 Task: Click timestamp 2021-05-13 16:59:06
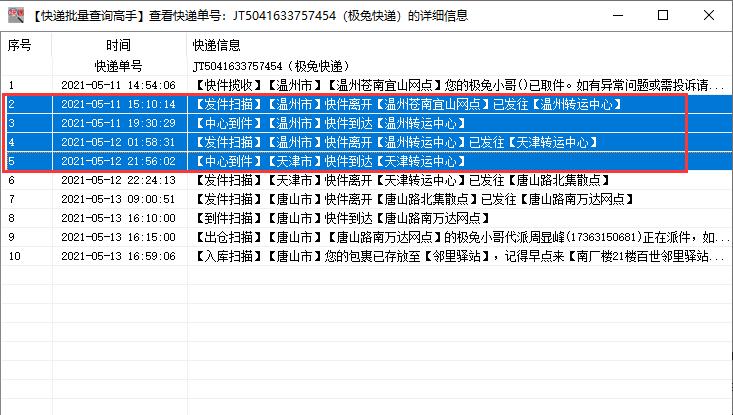point(118,256)
